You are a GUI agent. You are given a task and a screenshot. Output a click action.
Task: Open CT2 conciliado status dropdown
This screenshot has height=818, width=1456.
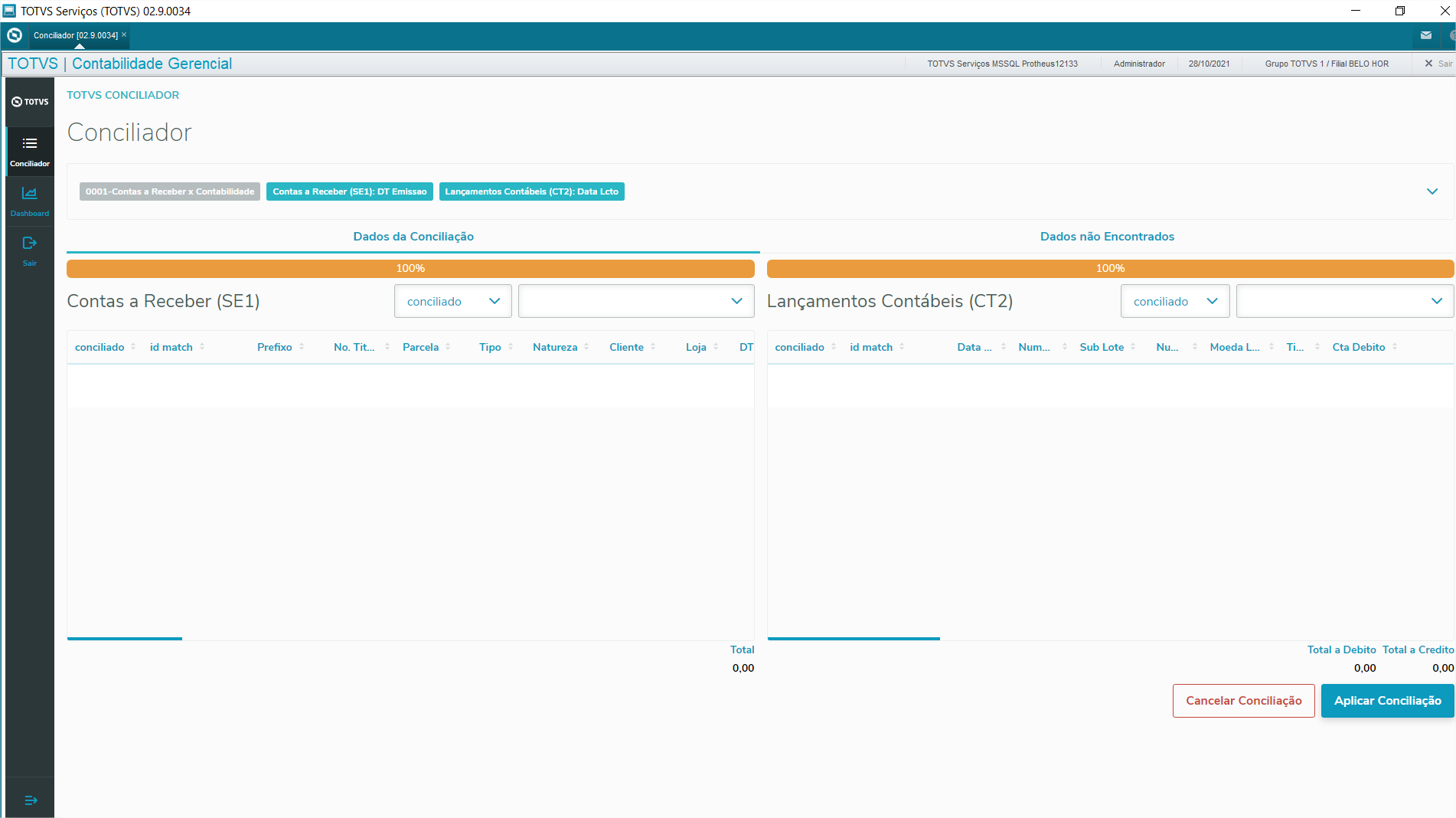tap(1175, 301)
